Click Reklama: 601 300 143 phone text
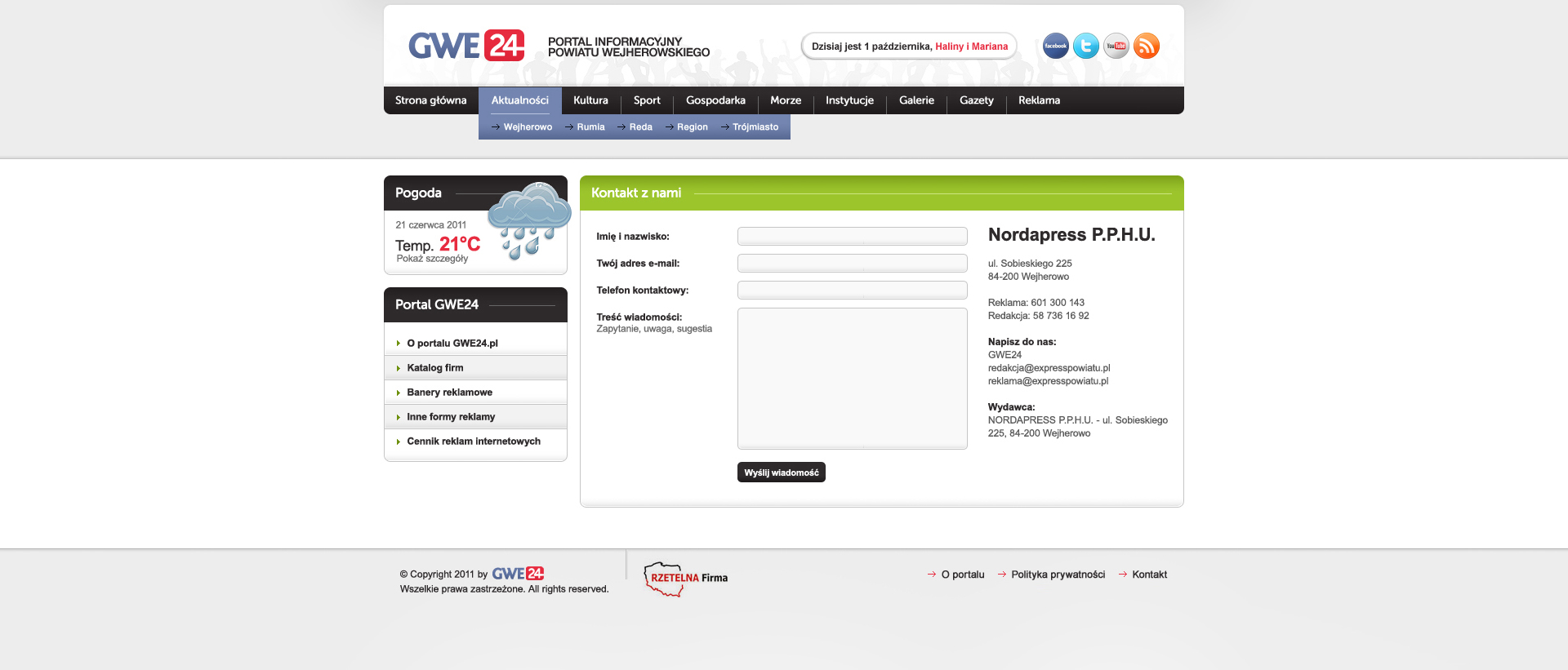The image size is (1568, 670). (1036, 303)
